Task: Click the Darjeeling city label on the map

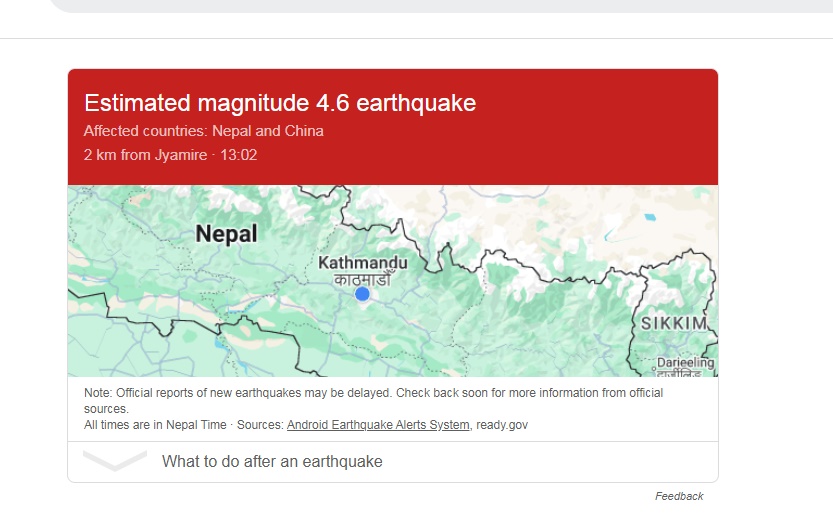Action: coord(686,363)
